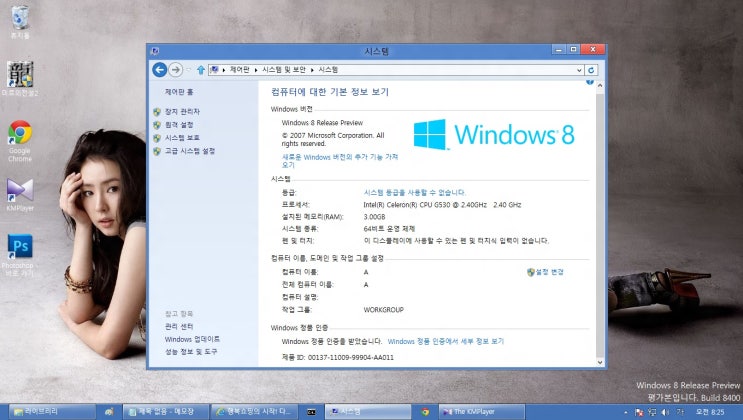Launch the Photoshop desktop shortcut
Screen dimensions: 743x420
[20, 255]
